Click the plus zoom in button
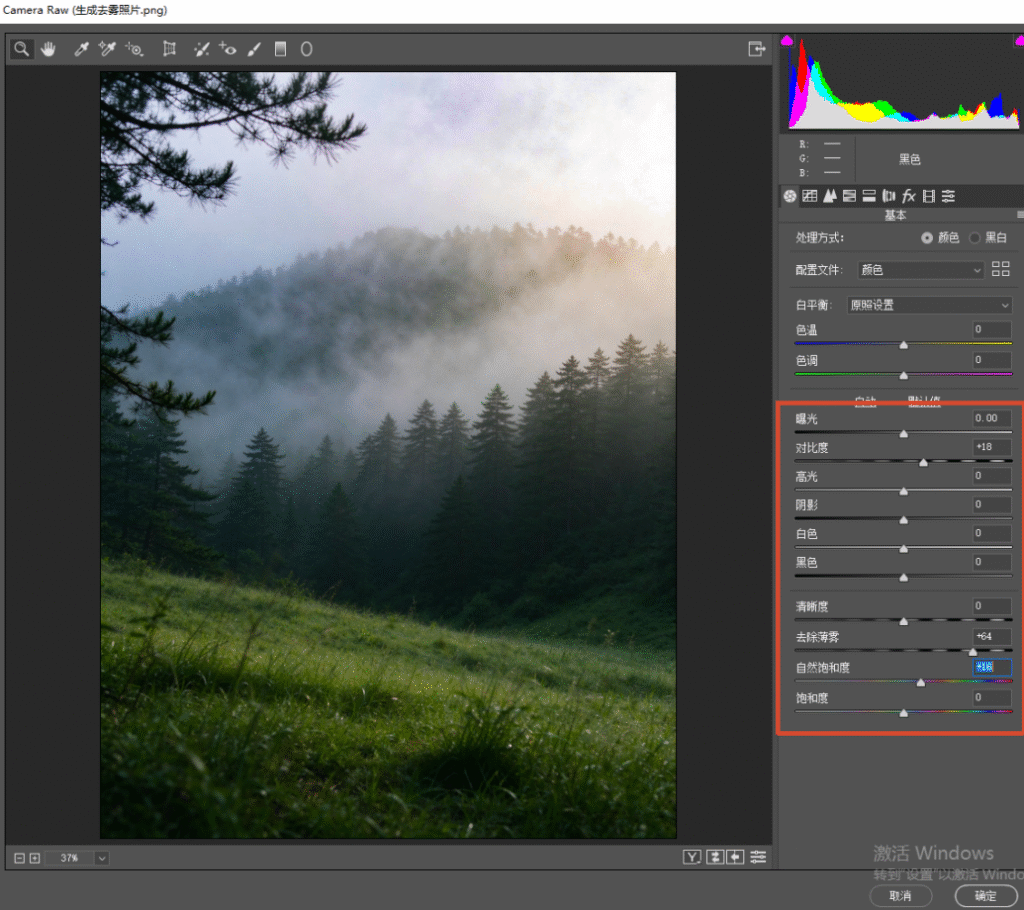This screenshot has width=1024, height=910. point(35,858)
